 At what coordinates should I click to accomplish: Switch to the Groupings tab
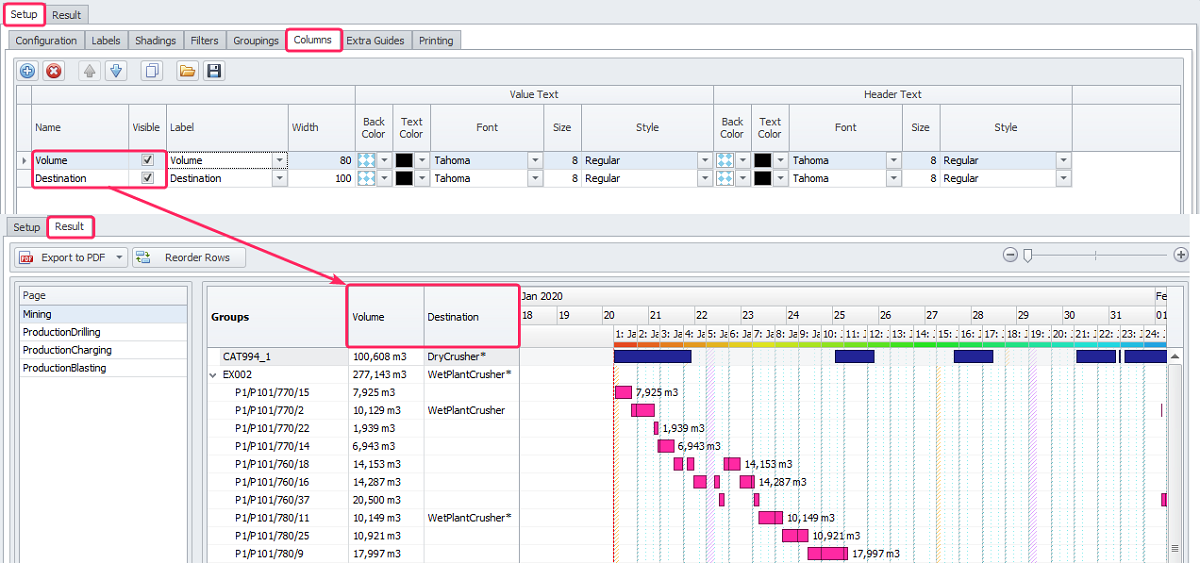(x=256, y=41)
